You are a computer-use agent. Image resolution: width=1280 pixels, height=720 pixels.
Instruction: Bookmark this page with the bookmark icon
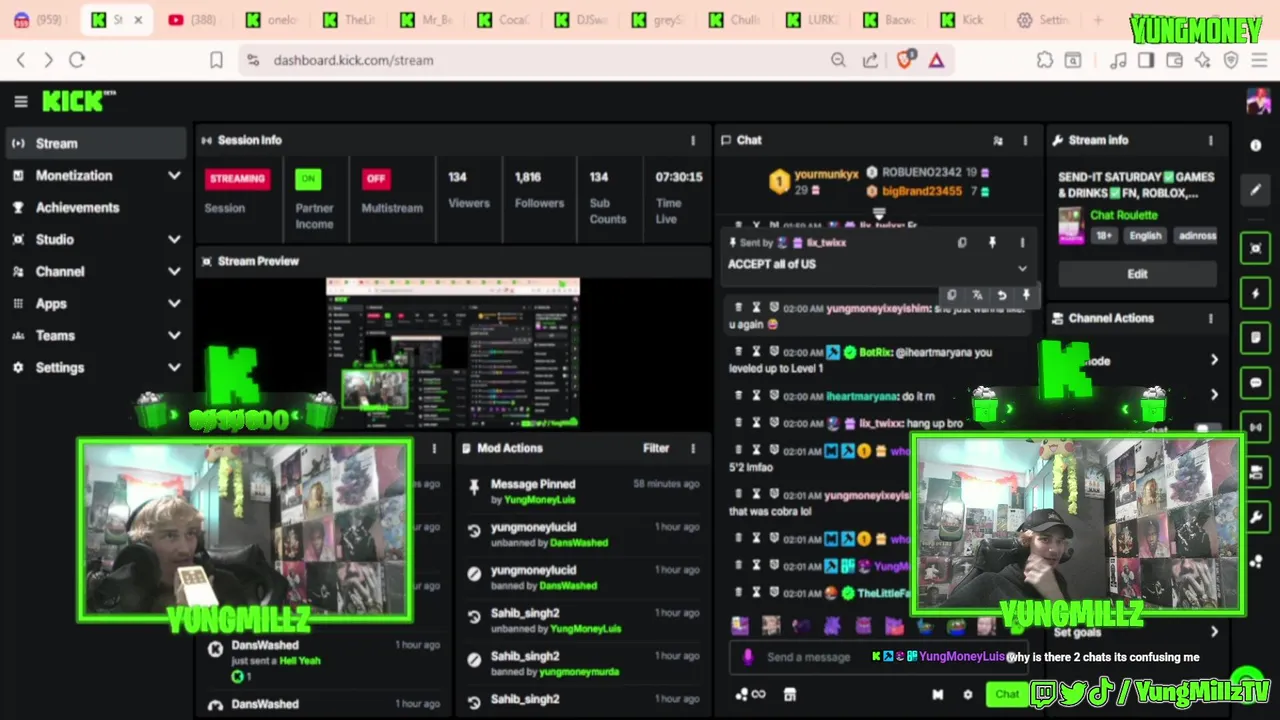pos(216,60)
